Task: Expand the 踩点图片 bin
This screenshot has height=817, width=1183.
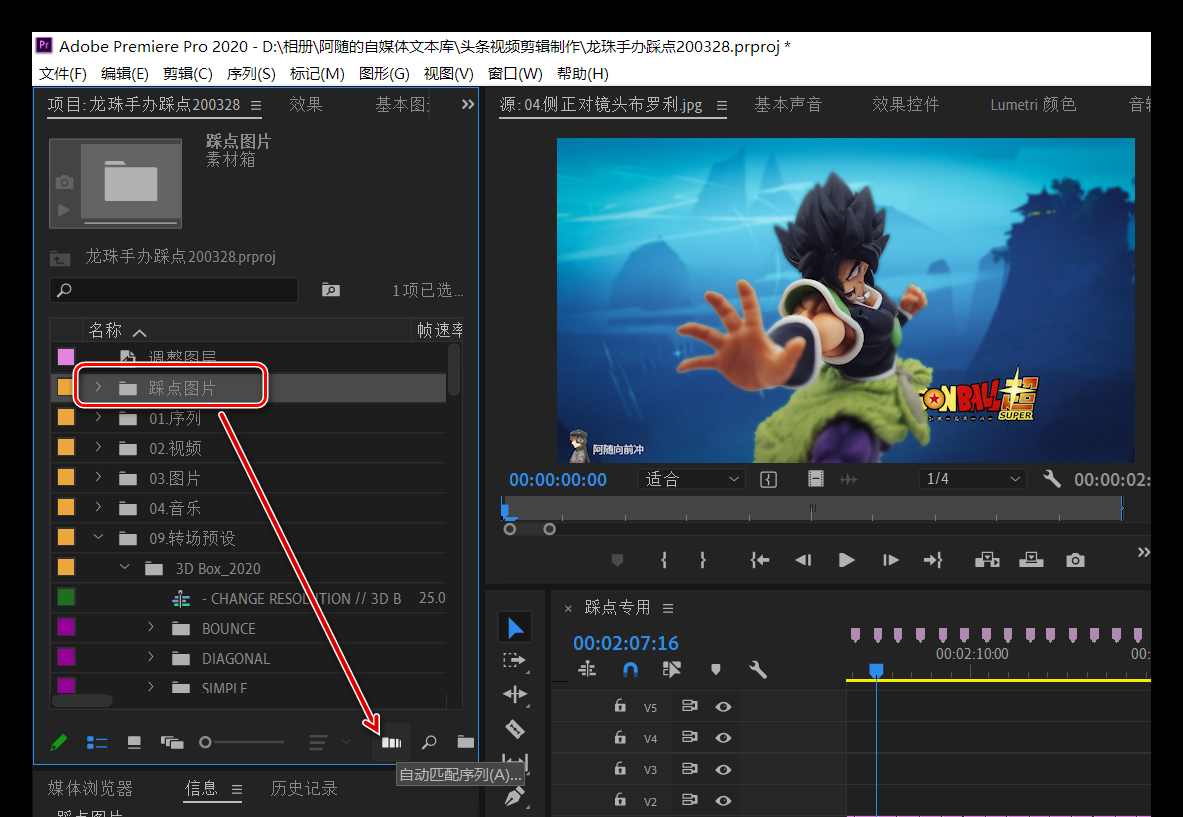Action: (98, 387)
